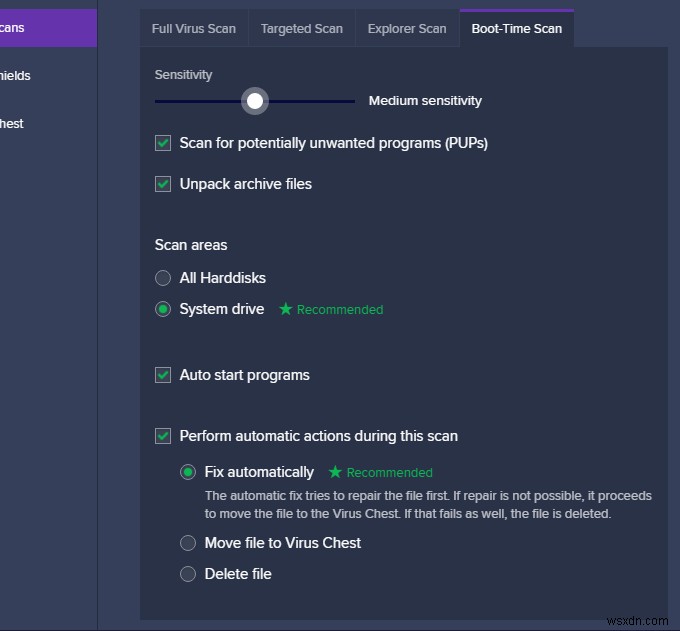Click the Medium sensitivity label
This screenshot has height=631, width=680.
[425, 101]
